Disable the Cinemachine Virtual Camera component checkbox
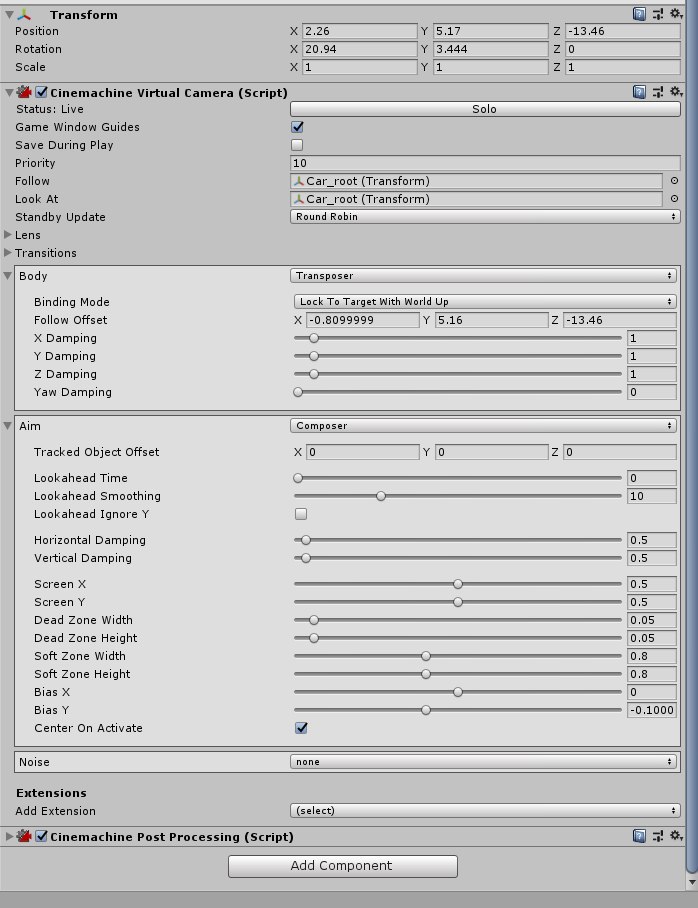 coord(41,92)
